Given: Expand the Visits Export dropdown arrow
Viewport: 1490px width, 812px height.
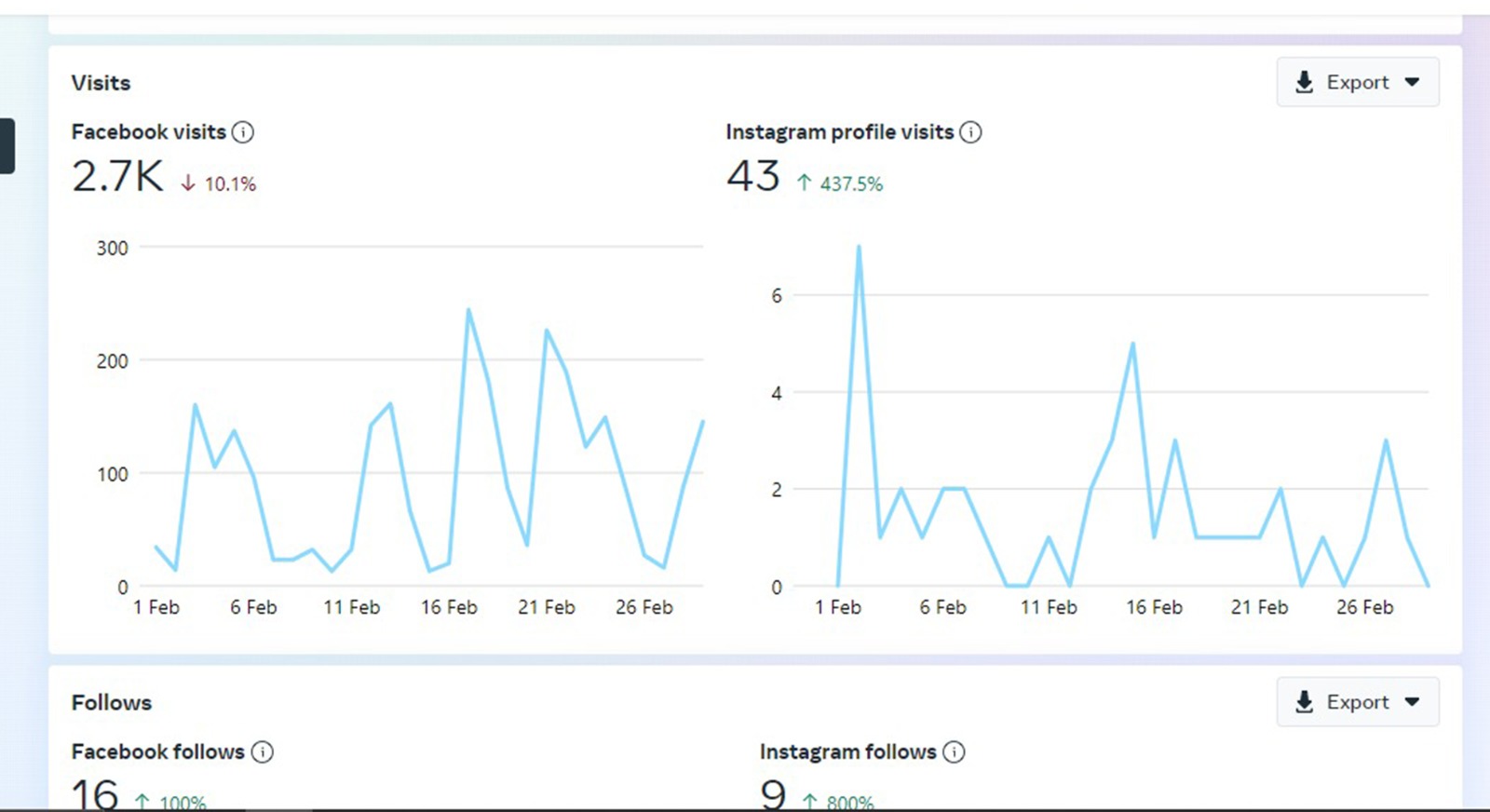Looking at the screenshot, I should 1412,82.
